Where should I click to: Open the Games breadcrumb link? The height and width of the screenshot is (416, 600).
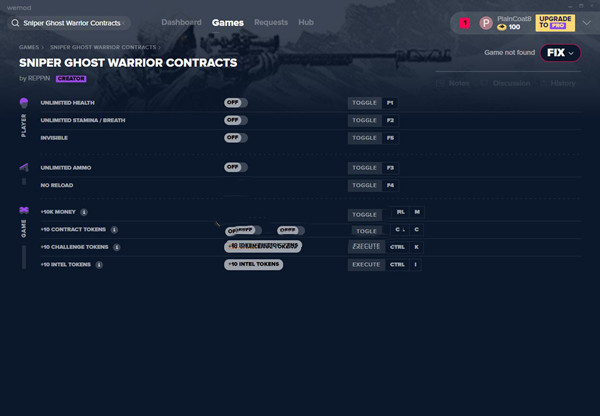tap(29, 47)
